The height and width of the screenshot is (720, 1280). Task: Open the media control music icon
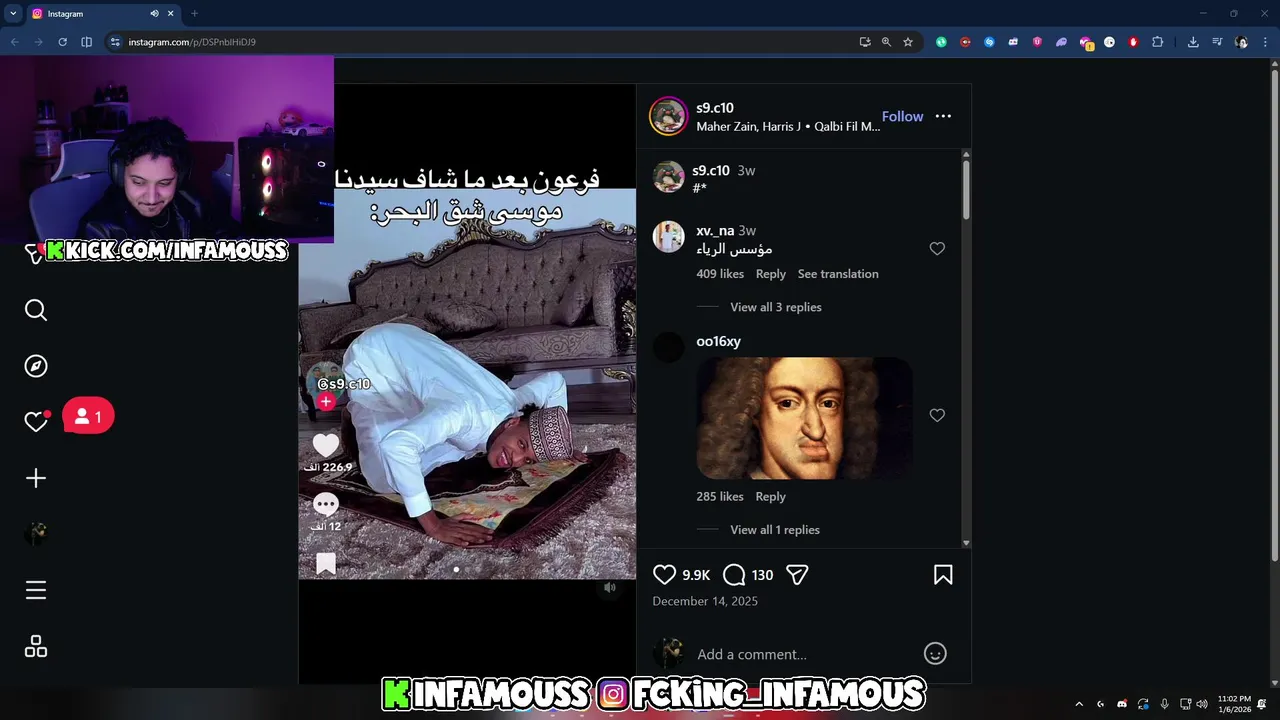coord(1217,42)
